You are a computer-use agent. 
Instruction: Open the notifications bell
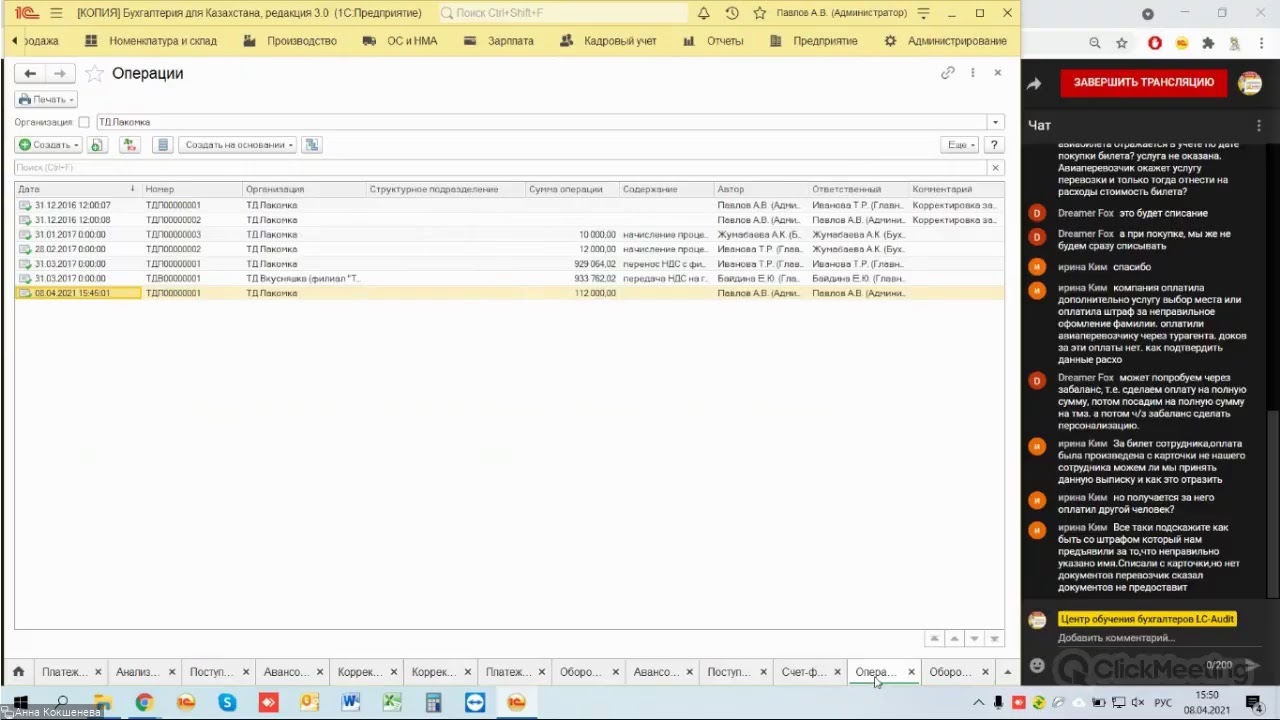(x=704, y=13)
